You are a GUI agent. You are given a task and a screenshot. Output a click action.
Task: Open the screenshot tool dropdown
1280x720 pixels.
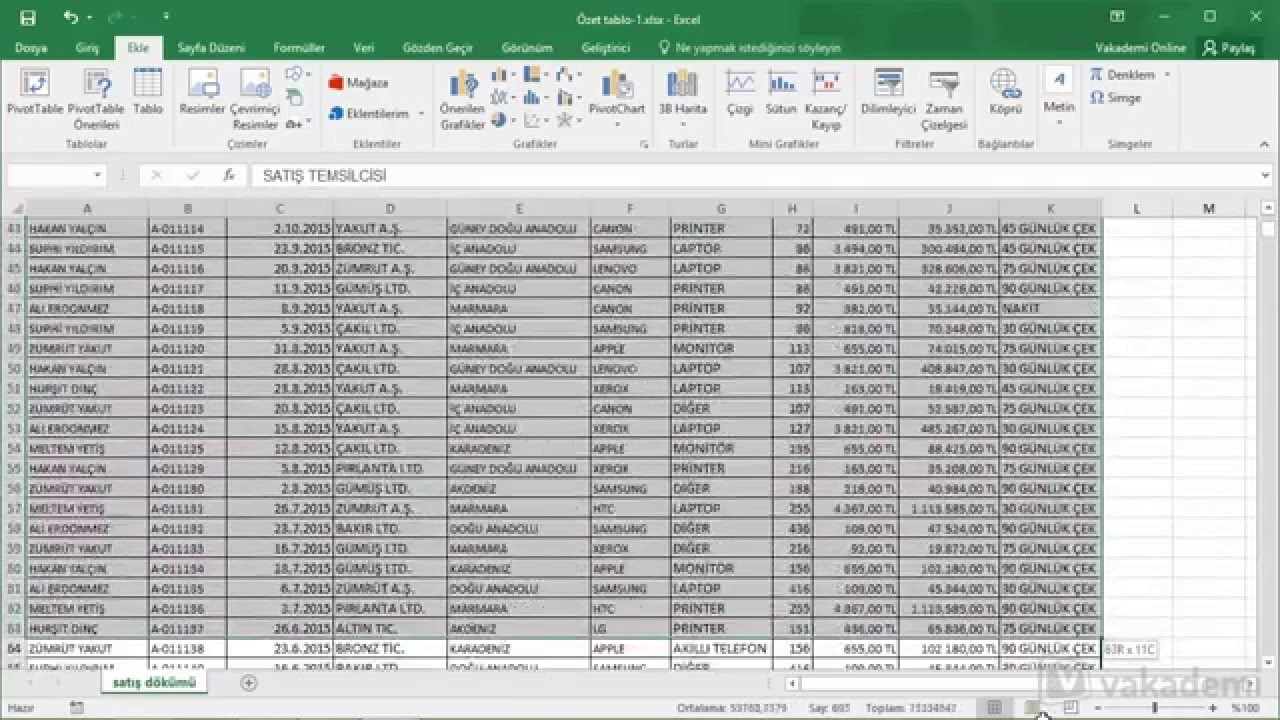298,123
